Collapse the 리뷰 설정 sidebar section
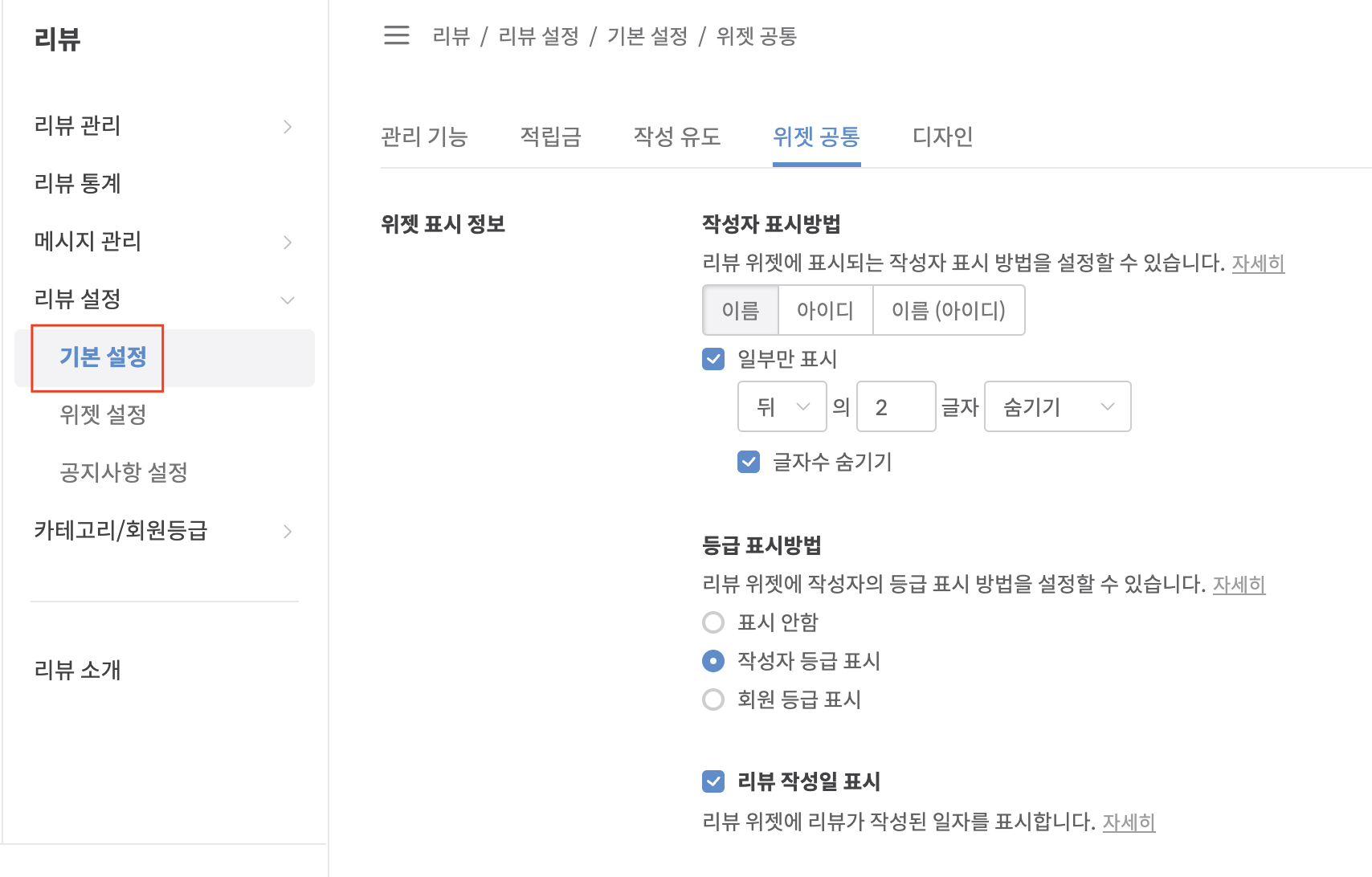Viewport: 1372px width, 877px height. coord(288,300)
